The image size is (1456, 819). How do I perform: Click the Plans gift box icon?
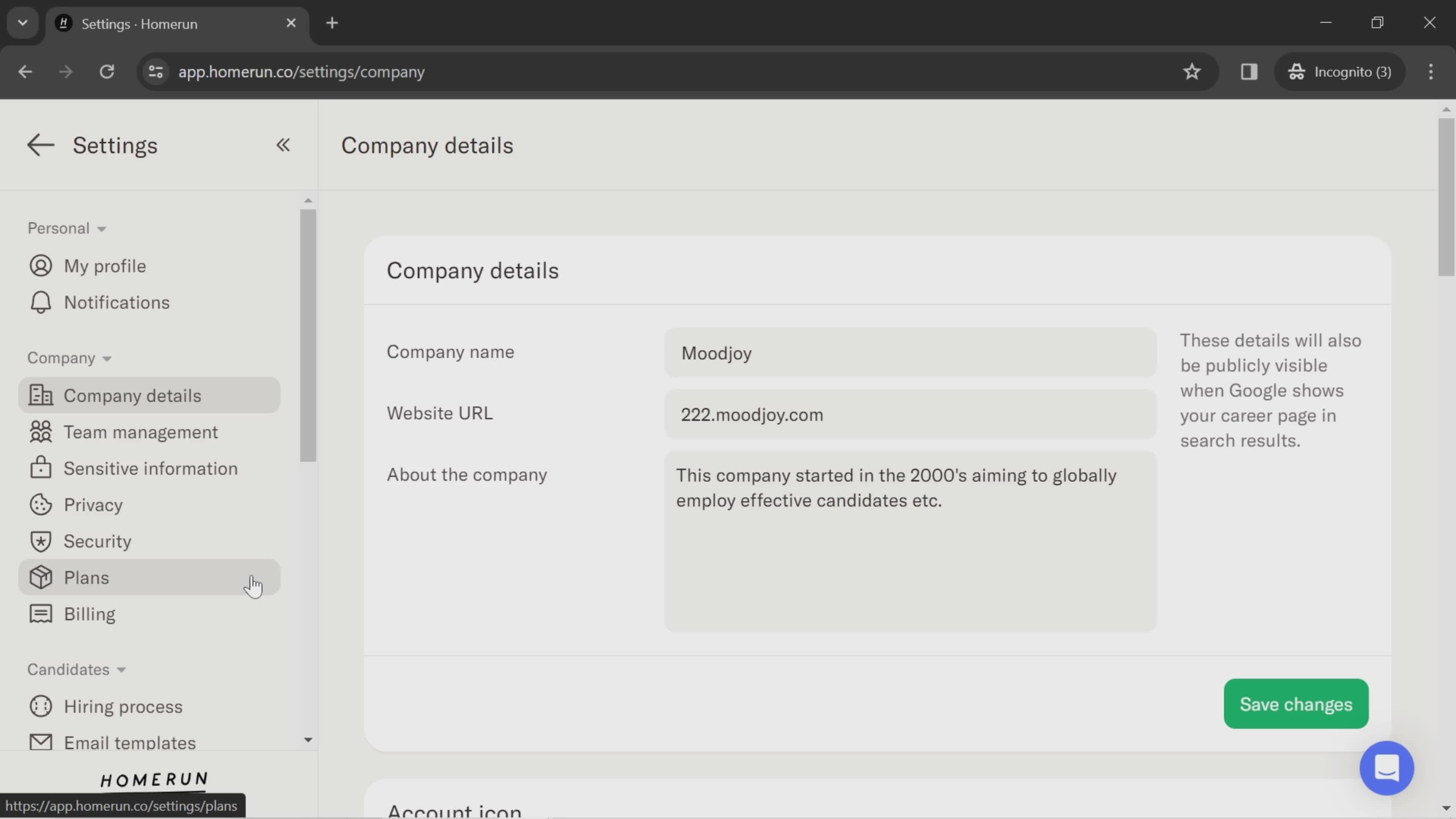pyautogui.click(x=40, y=578)
